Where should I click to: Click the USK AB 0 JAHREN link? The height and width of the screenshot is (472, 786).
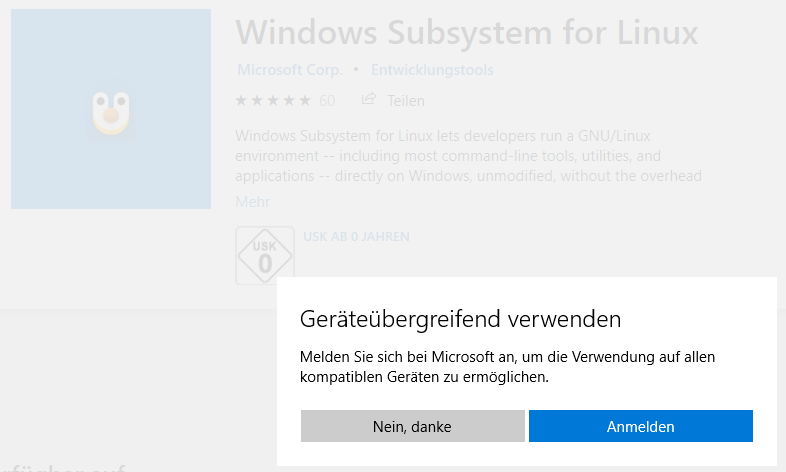[x=356, y=237]
